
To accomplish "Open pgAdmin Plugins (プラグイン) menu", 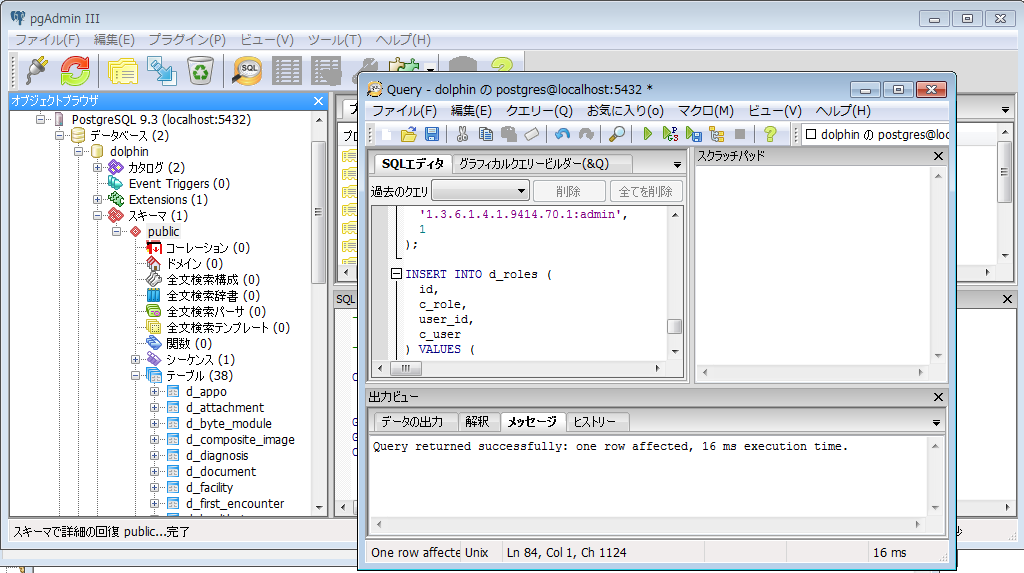I will 187,40.
